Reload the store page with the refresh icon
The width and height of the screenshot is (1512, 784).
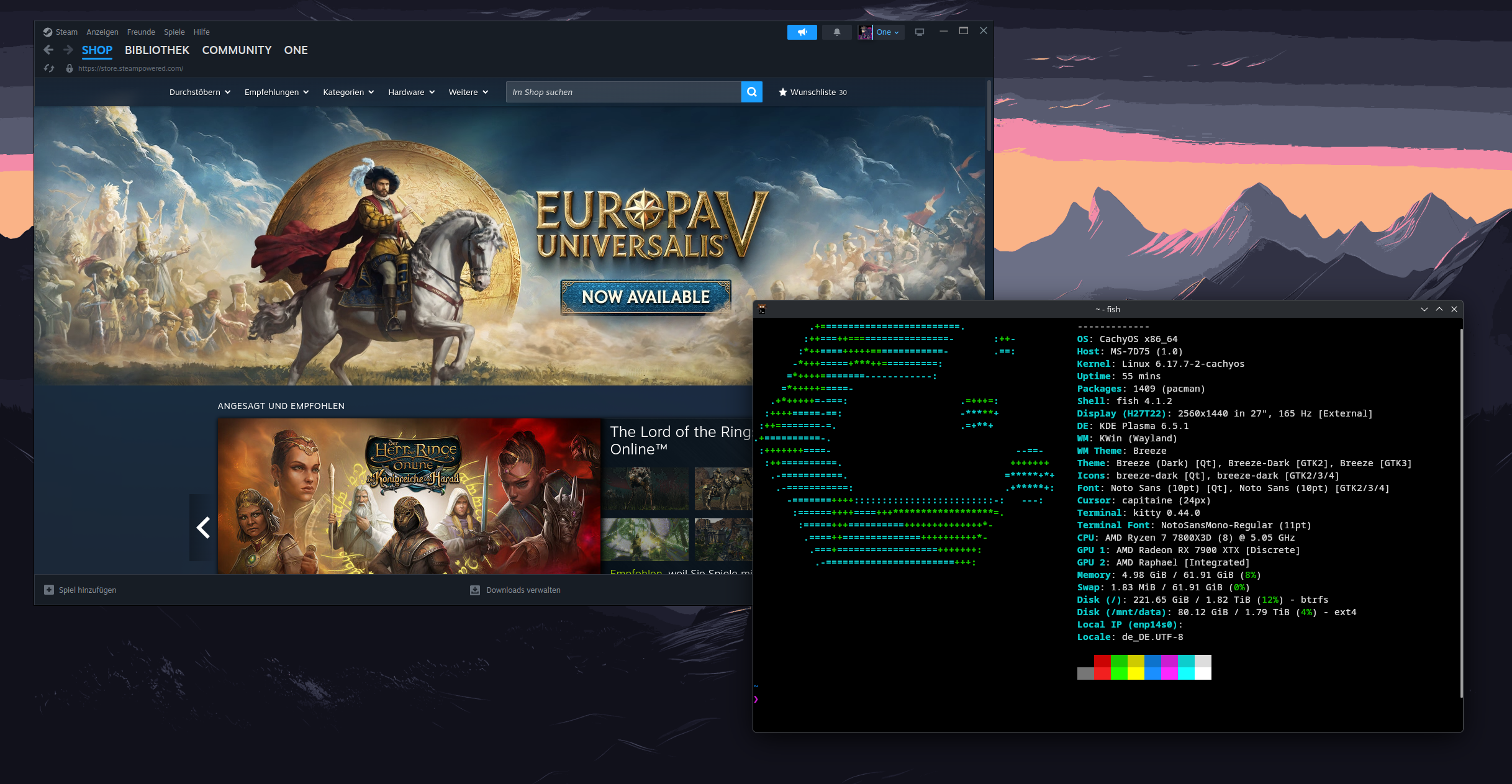49,68
